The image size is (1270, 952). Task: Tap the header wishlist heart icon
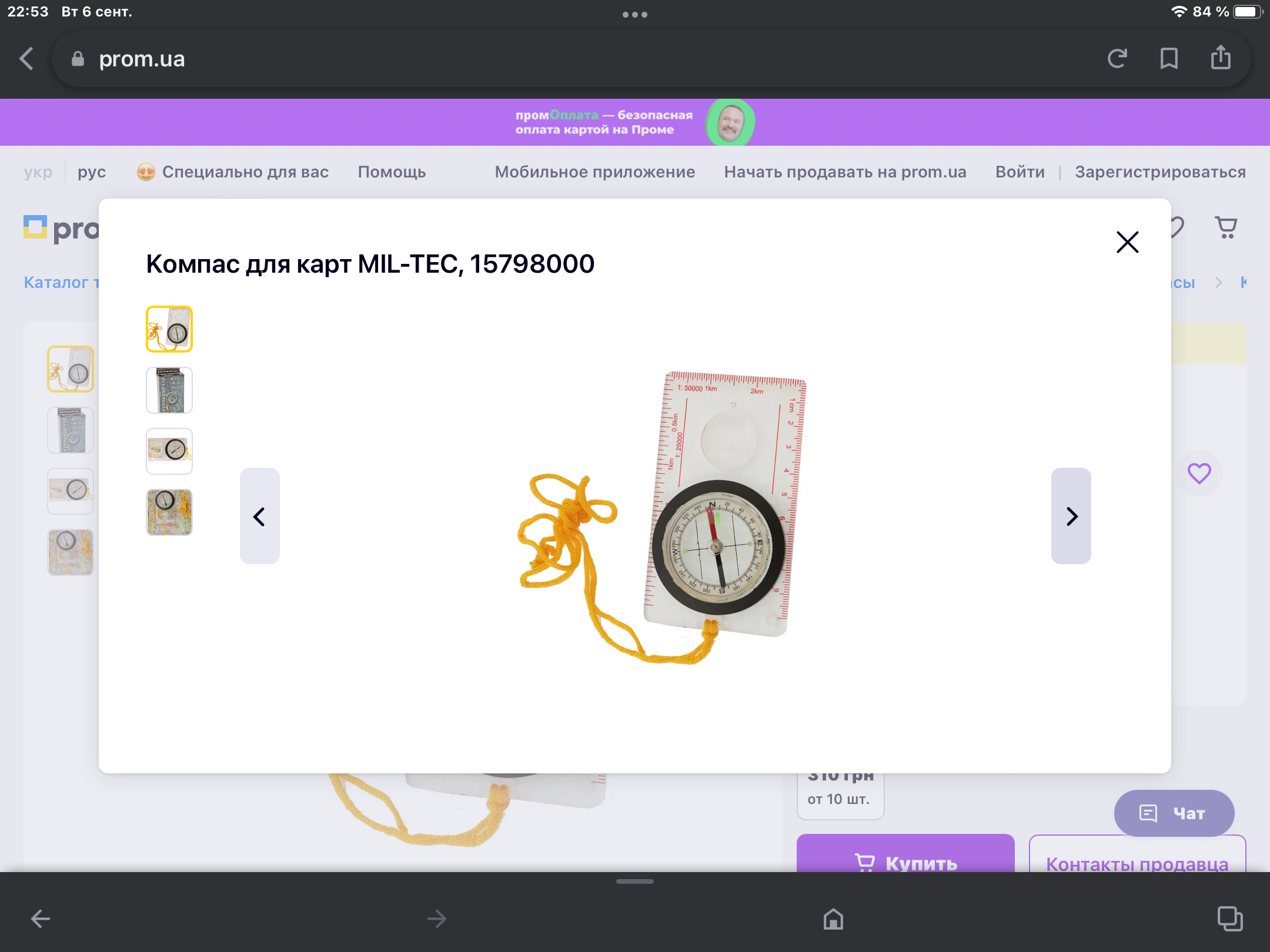click(x=1177, y=227)
